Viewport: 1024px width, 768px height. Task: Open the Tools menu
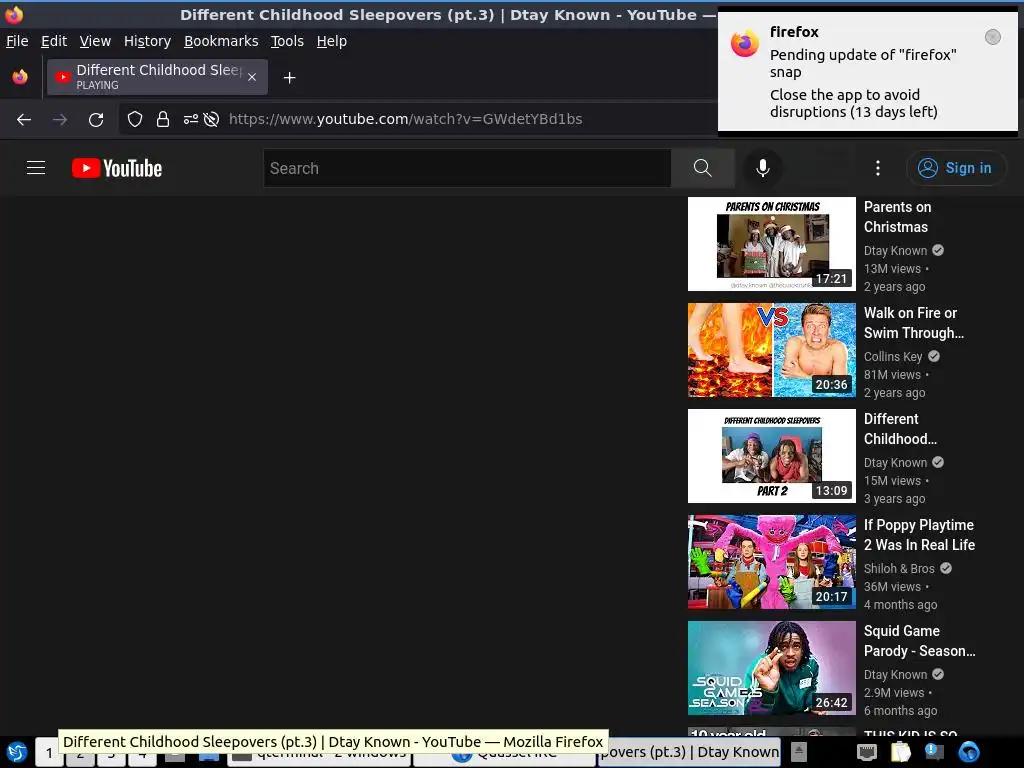[287, 41]
